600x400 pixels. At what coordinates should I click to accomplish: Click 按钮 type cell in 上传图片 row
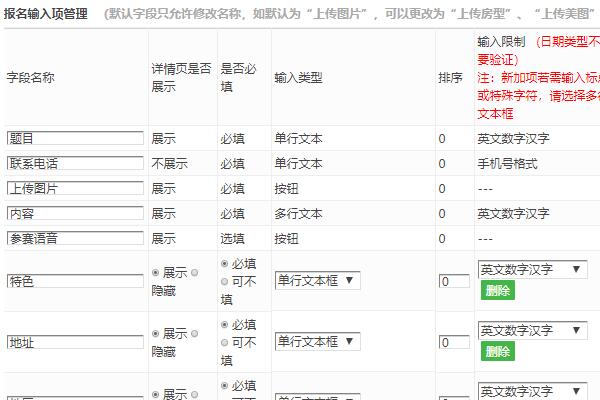tap(286, 189)
